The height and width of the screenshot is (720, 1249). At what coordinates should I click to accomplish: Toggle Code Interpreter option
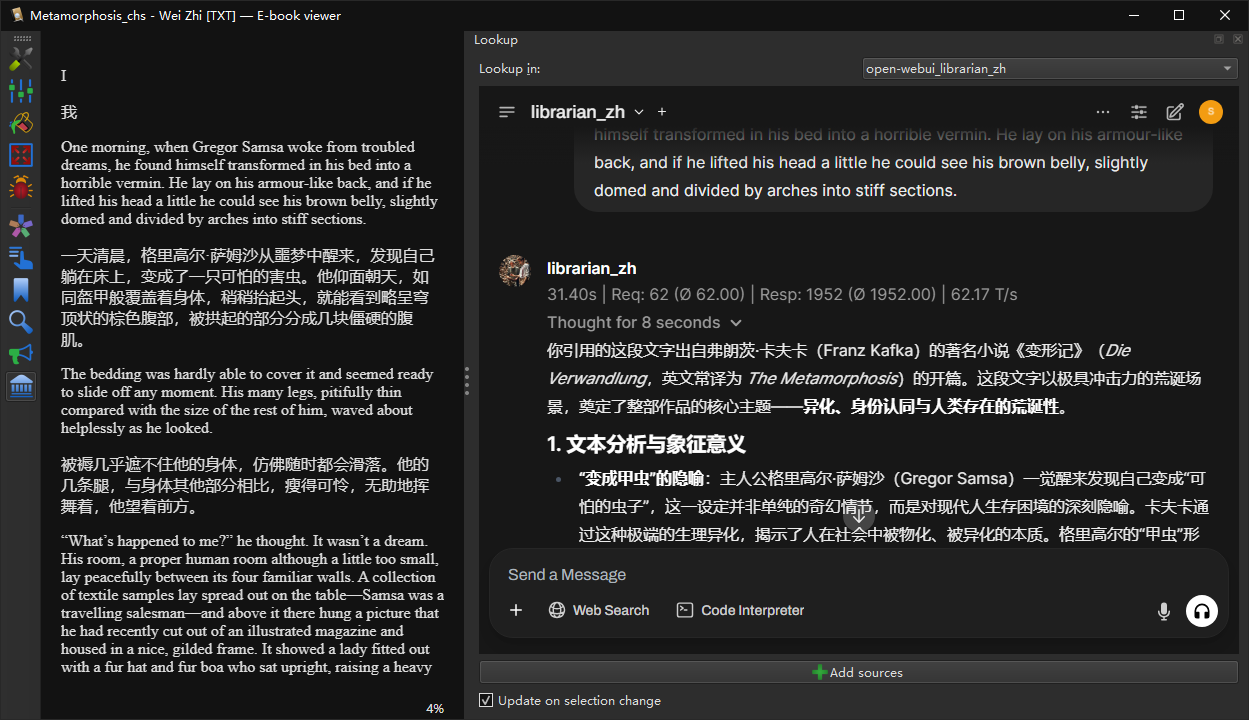740,610
